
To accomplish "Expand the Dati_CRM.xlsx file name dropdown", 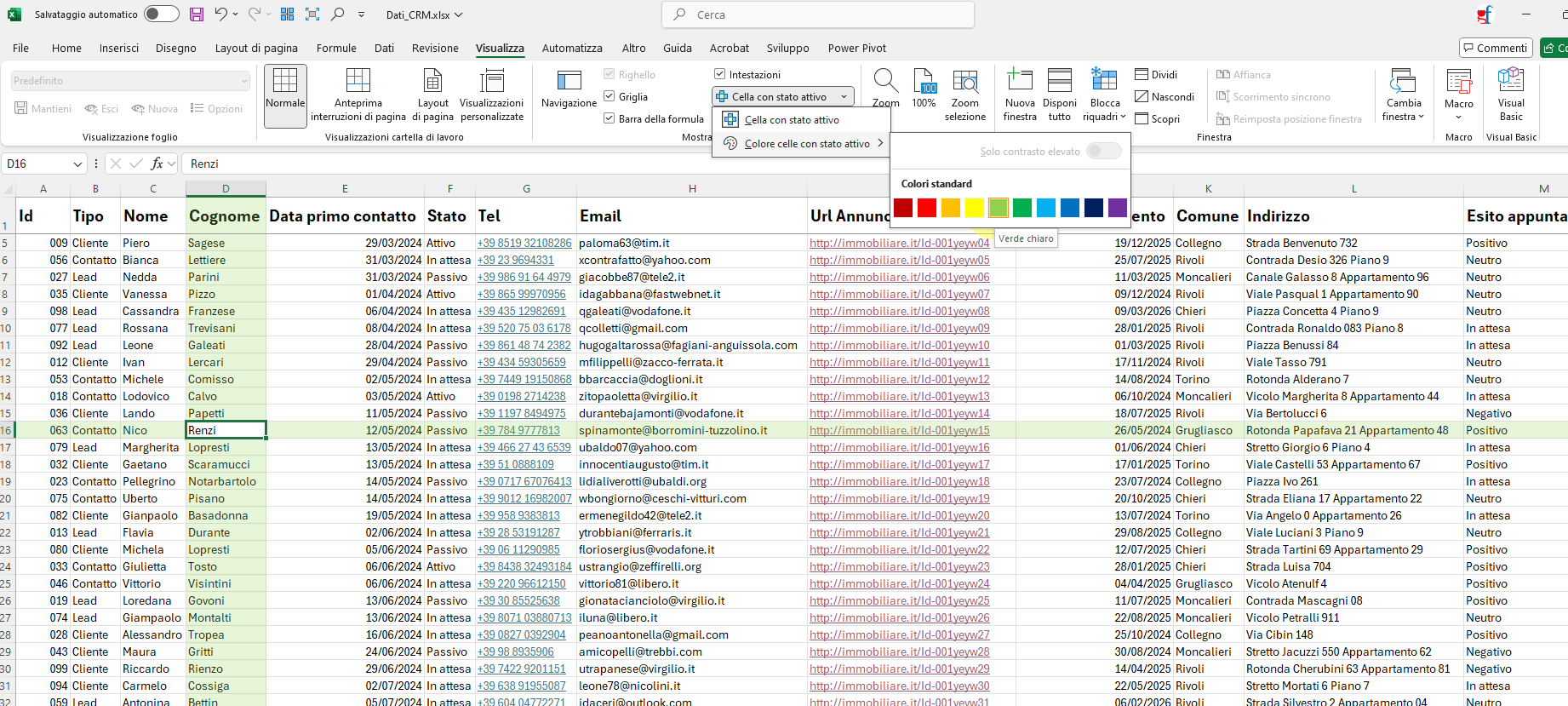I will [459, 14].
